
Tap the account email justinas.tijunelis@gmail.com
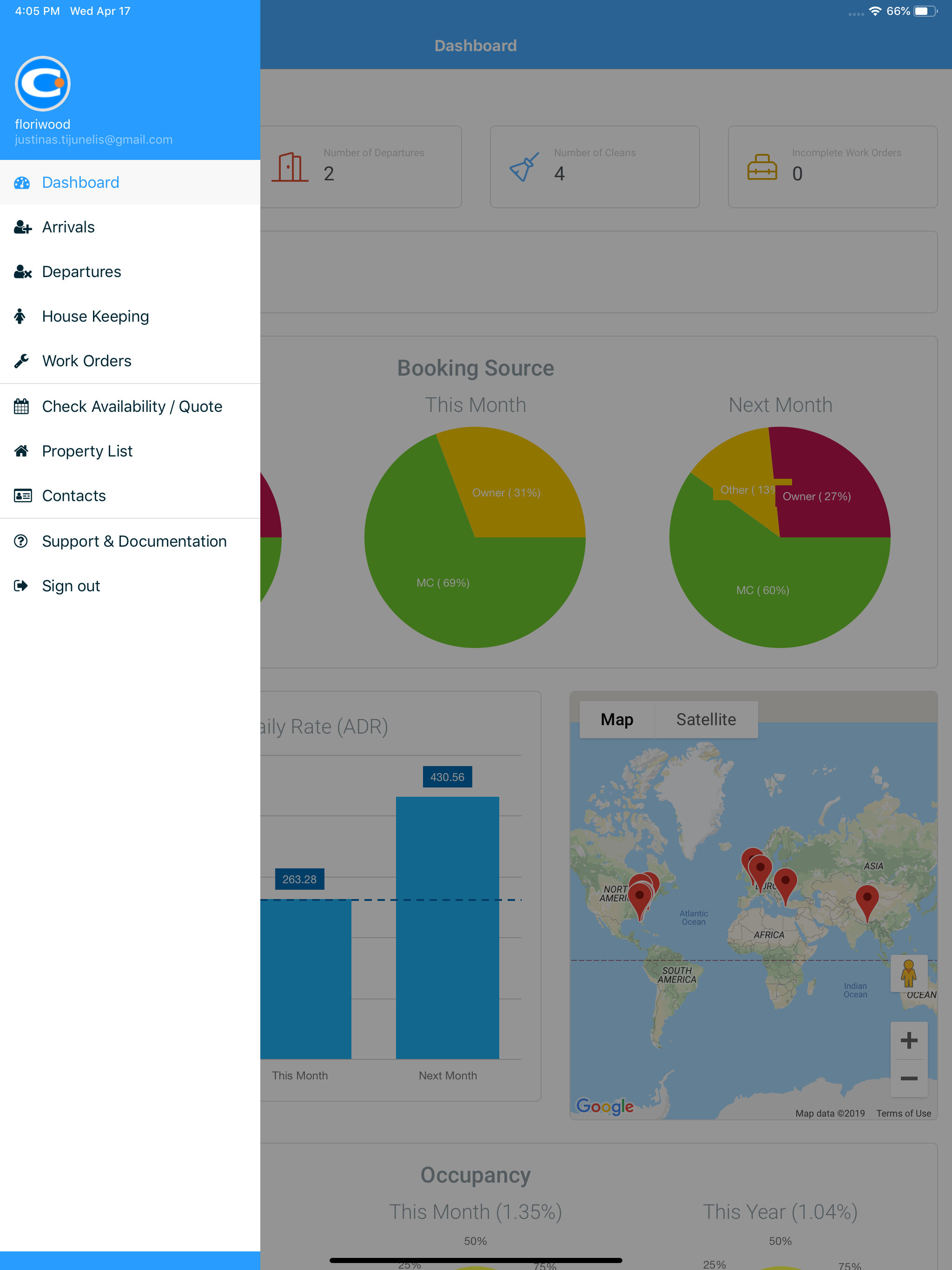click(x=93, y=139)
